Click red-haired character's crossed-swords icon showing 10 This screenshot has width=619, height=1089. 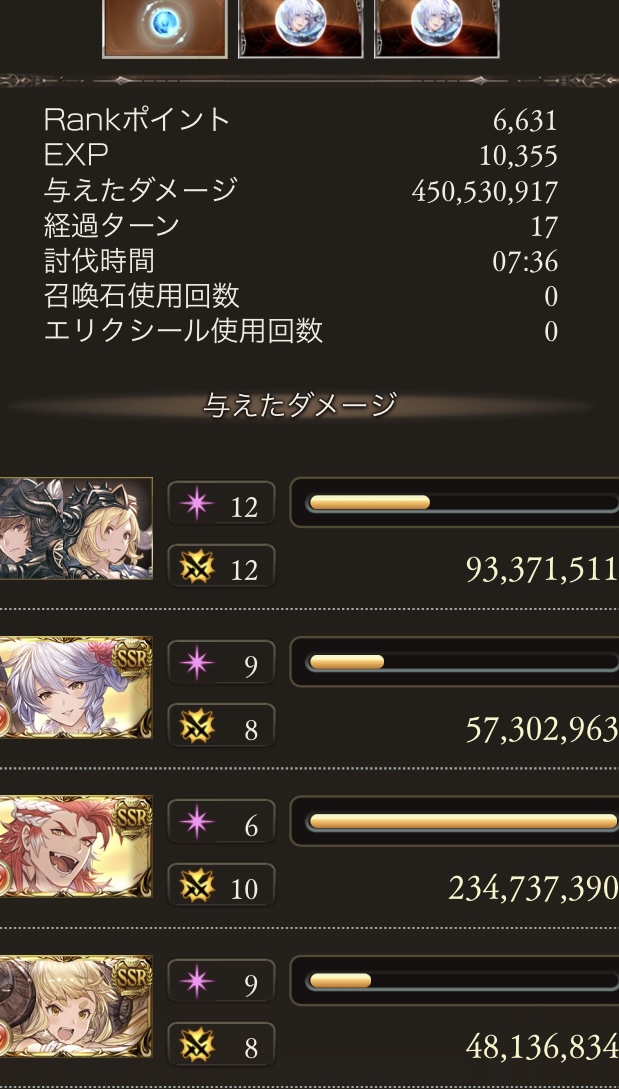[x=197, y=886]
